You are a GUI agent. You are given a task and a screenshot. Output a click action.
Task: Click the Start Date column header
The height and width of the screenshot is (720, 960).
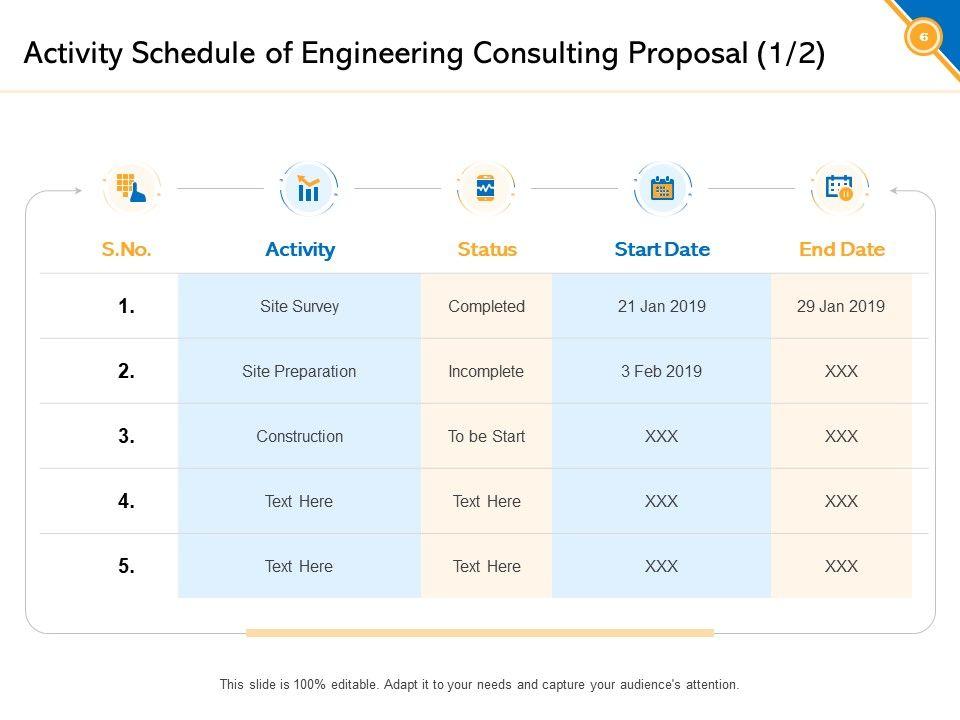tap(662, 250)
